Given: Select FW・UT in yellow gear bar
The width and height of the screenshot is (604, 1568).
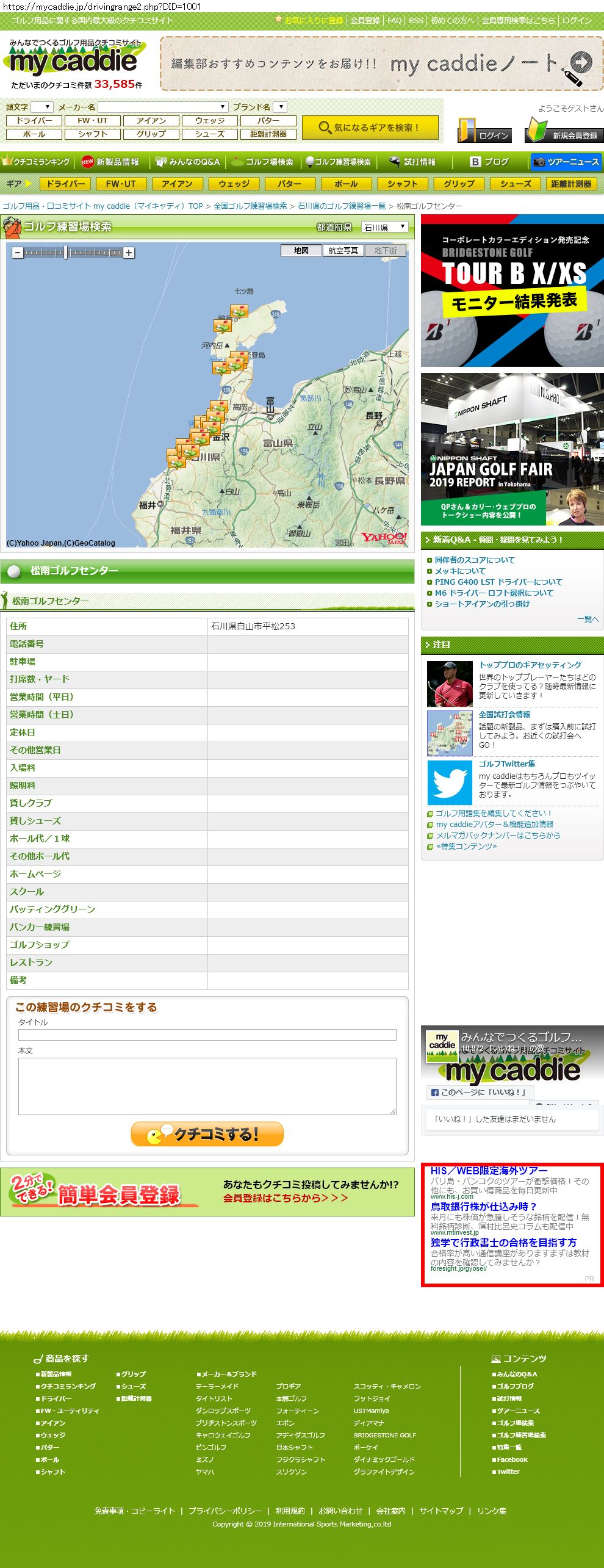Looking at the screenshot, I should pos(121,184).
